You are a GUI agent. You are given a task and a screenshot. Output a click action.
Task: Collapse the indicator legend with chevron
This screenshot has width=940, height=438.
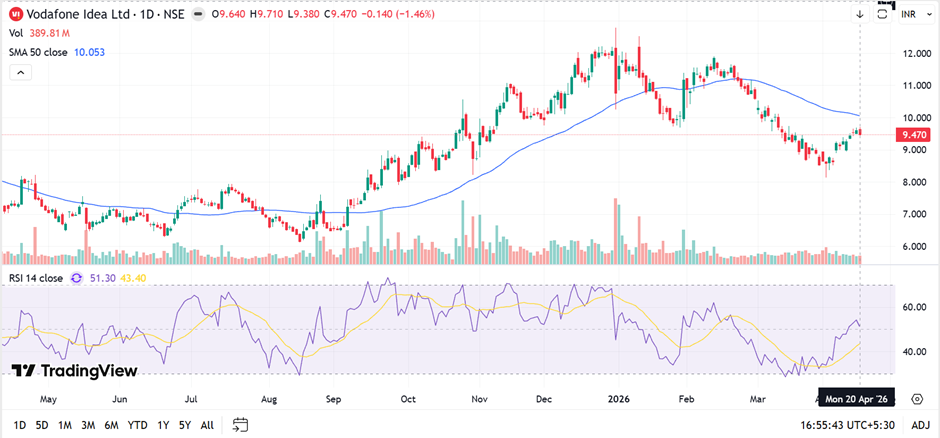pos(20,72)
